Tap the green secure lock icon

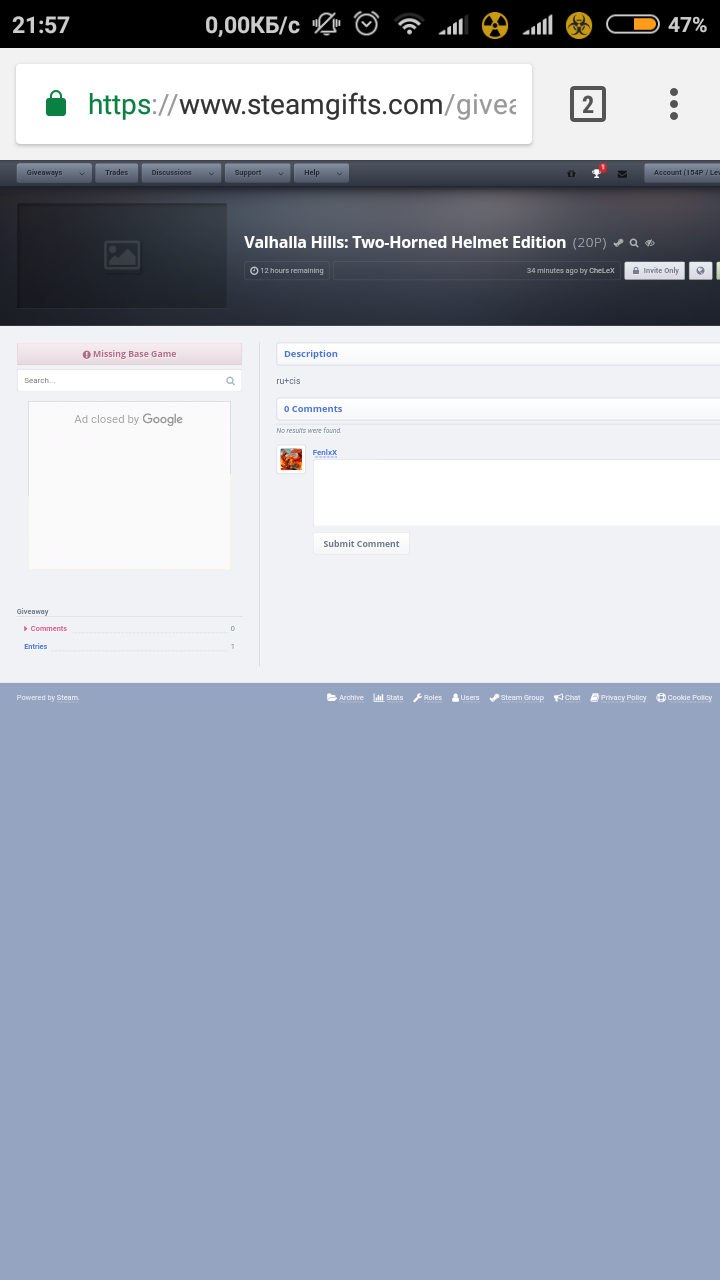[x=56, y=104]
